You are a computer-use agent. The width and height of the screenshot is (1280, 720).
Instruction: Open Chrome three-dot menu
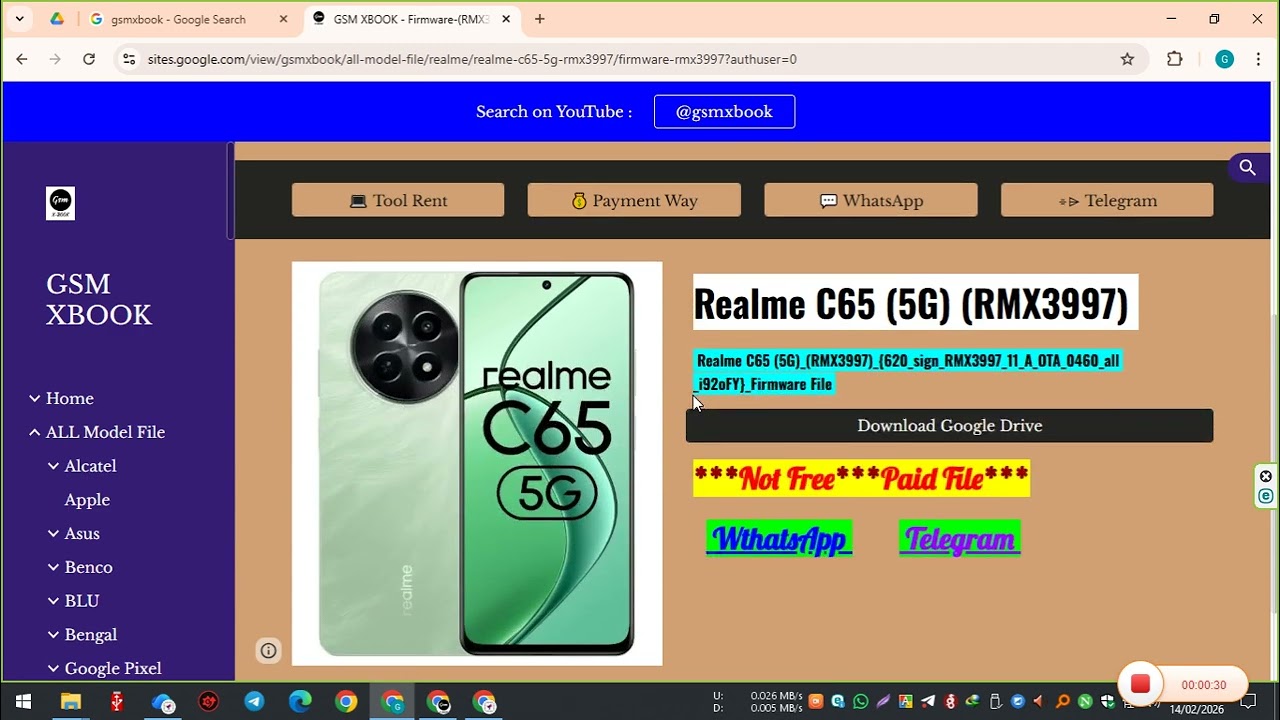pos(1257,59)
